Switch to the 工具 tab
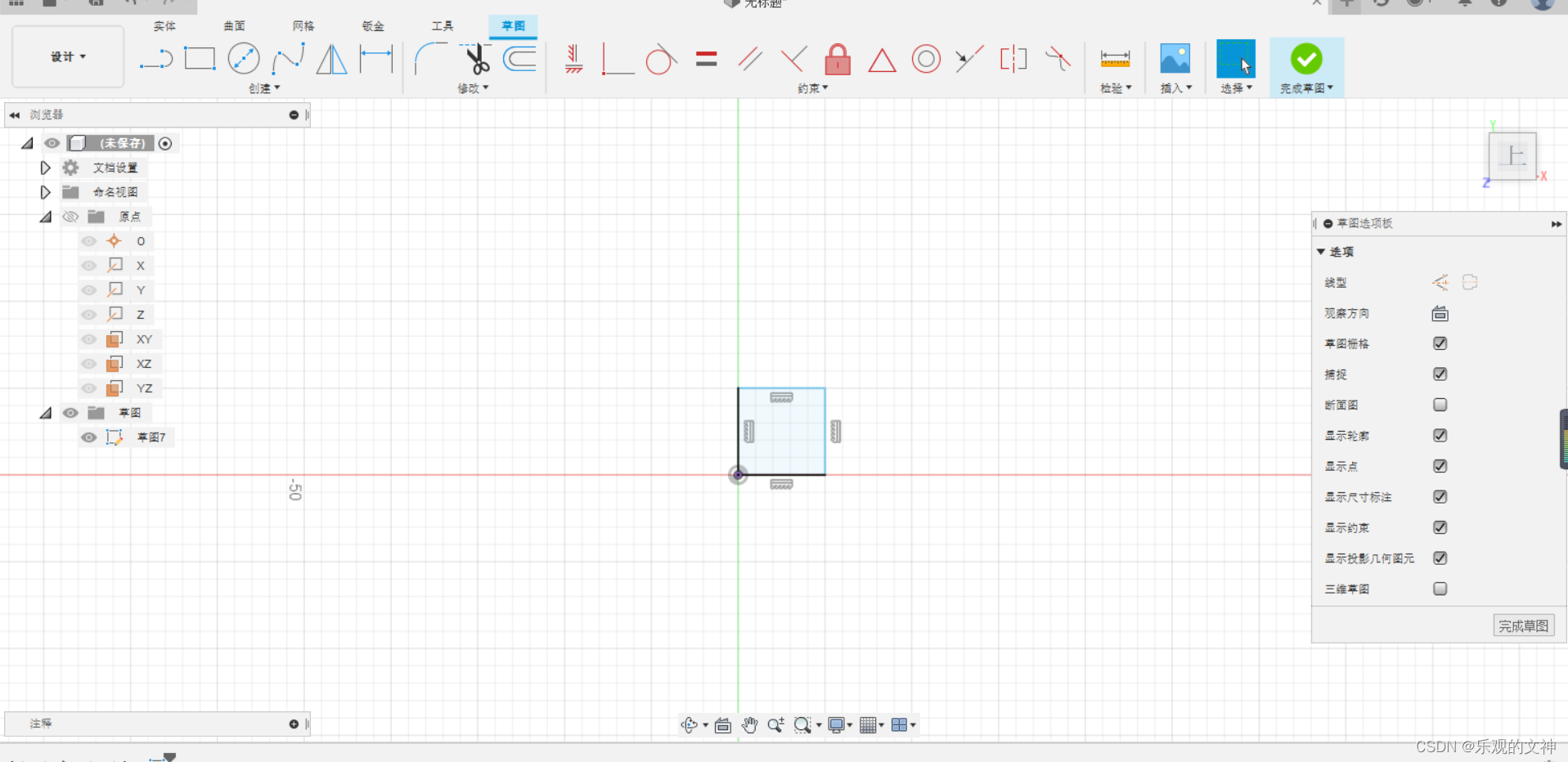 (443, 26)
